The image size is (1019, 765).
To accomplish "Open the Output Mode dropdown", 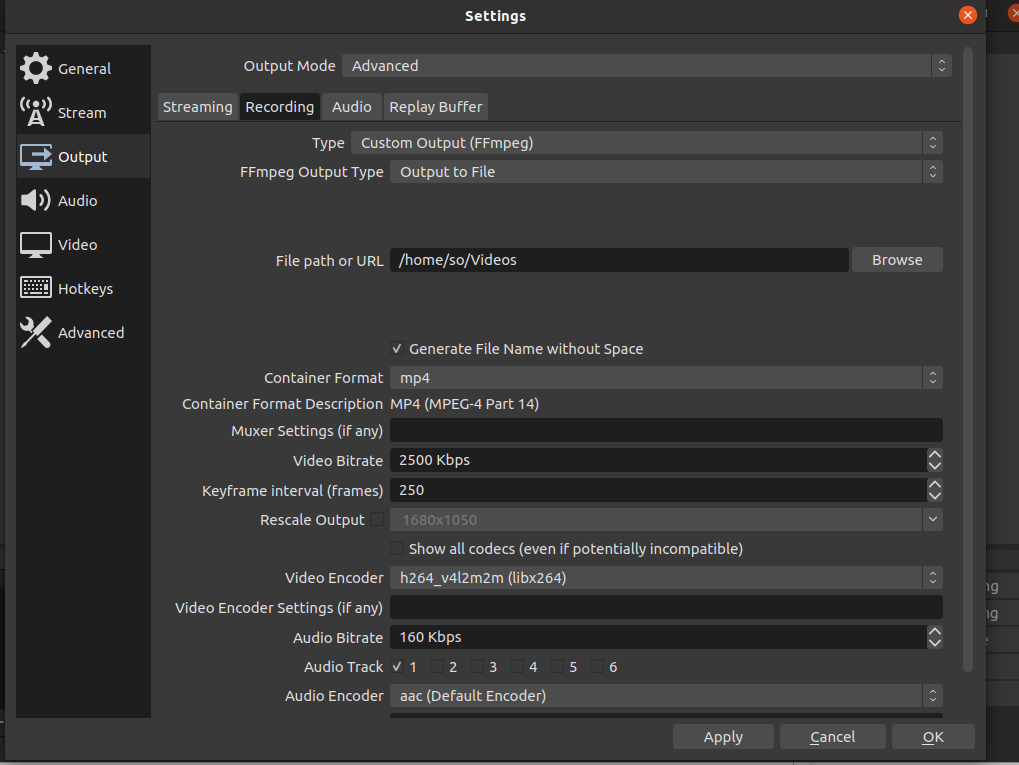I will (x=646, y=66).
